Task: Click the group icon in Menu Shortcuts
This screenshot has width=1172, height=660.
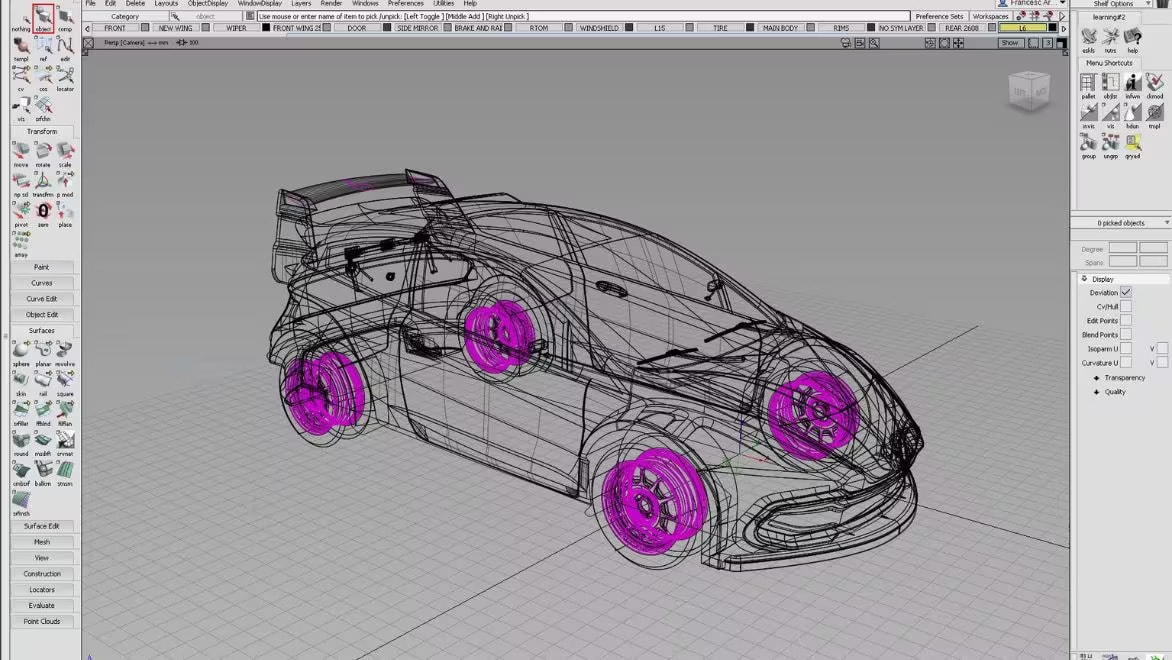Action: pyautogui.click(x=1088, y=142)
